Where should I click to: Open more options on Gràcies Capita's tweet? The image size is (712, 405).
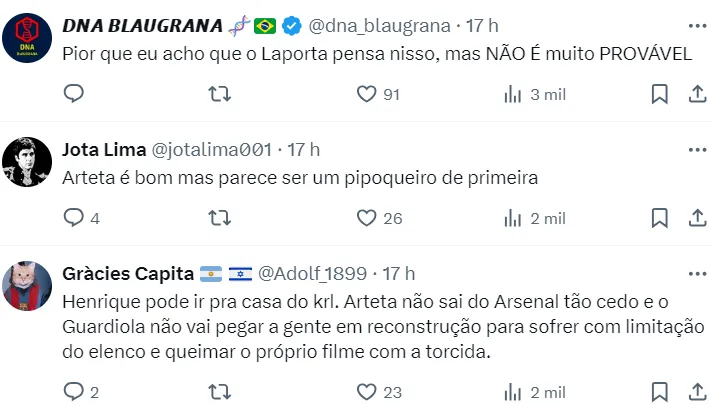point(697,273)
